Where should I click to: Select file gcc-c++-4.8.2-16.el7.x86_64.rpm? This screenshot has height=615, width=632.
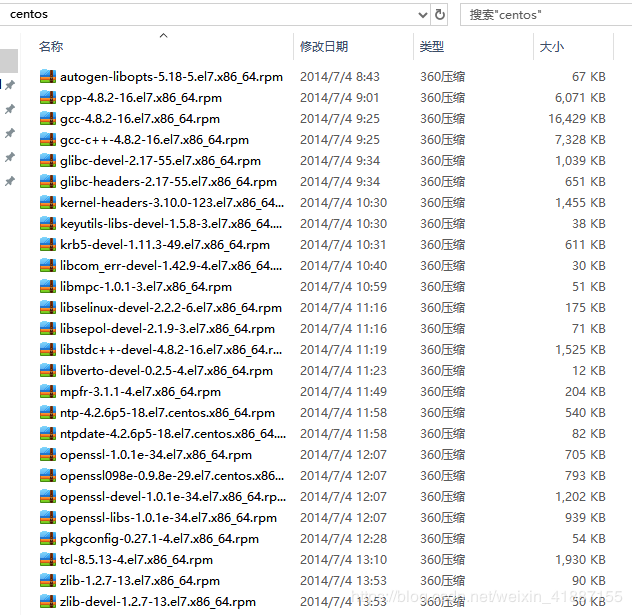(154, 139)
